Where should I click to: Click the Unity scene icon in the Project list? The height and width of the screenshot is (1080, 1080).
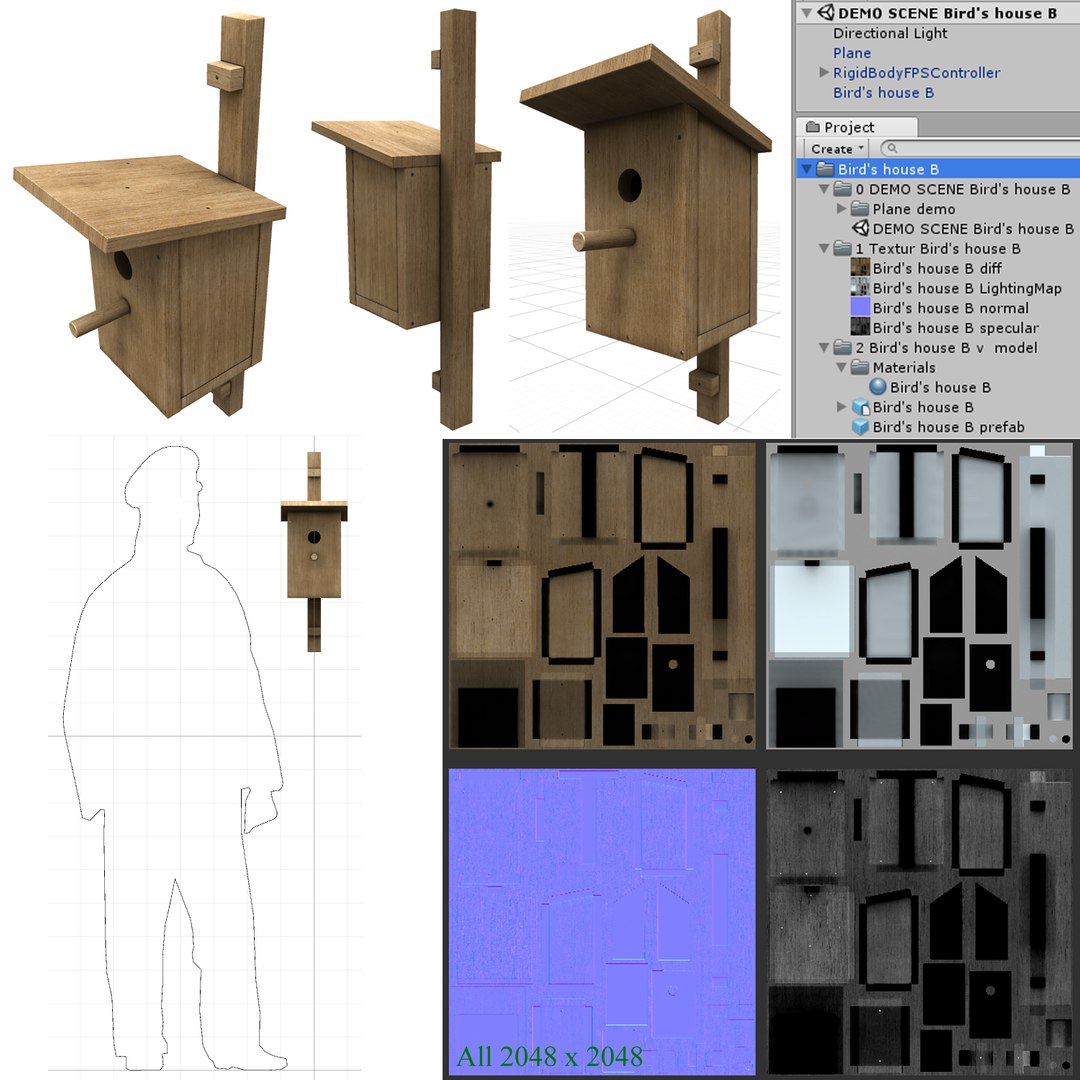860,228
